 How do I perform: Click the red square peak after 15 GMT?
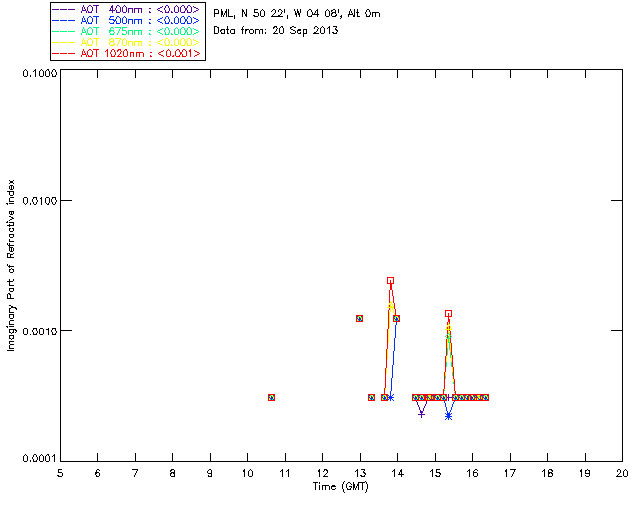click(449, 314)
